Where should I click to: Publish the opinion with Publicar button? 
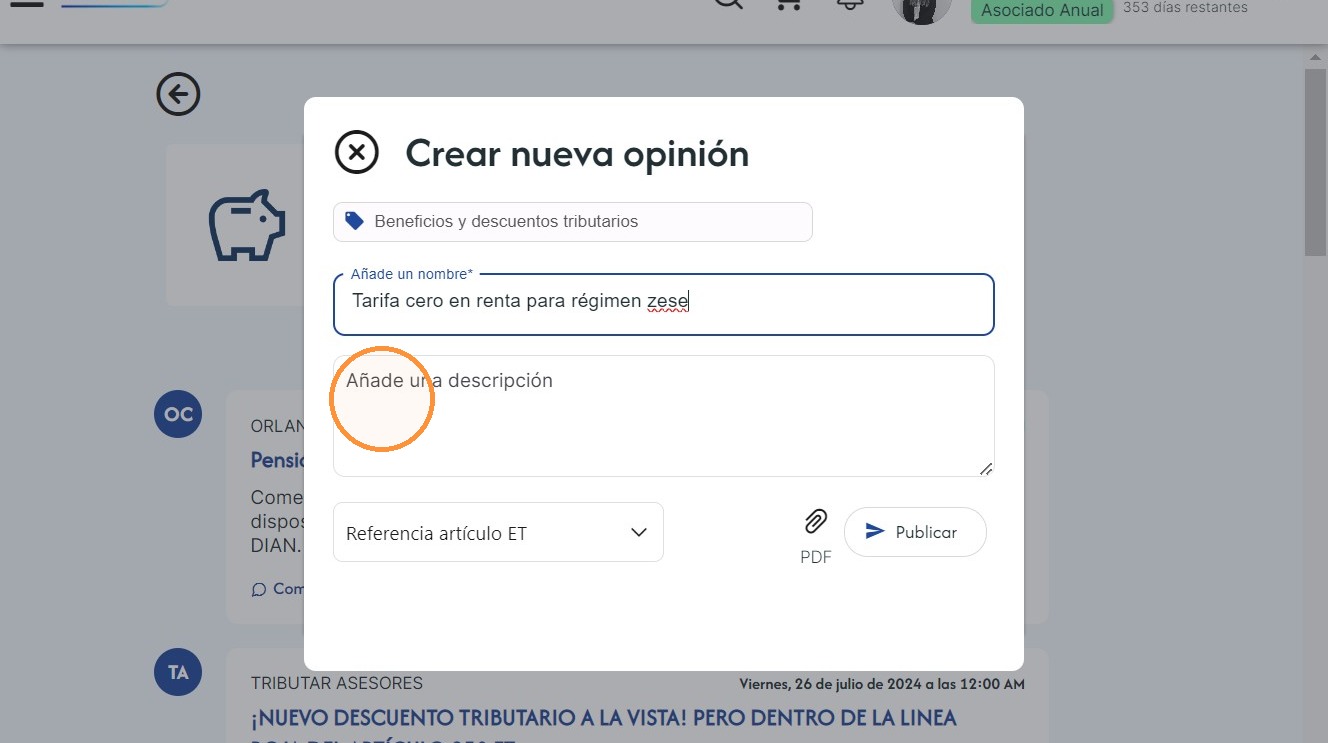tap(915, 532)
